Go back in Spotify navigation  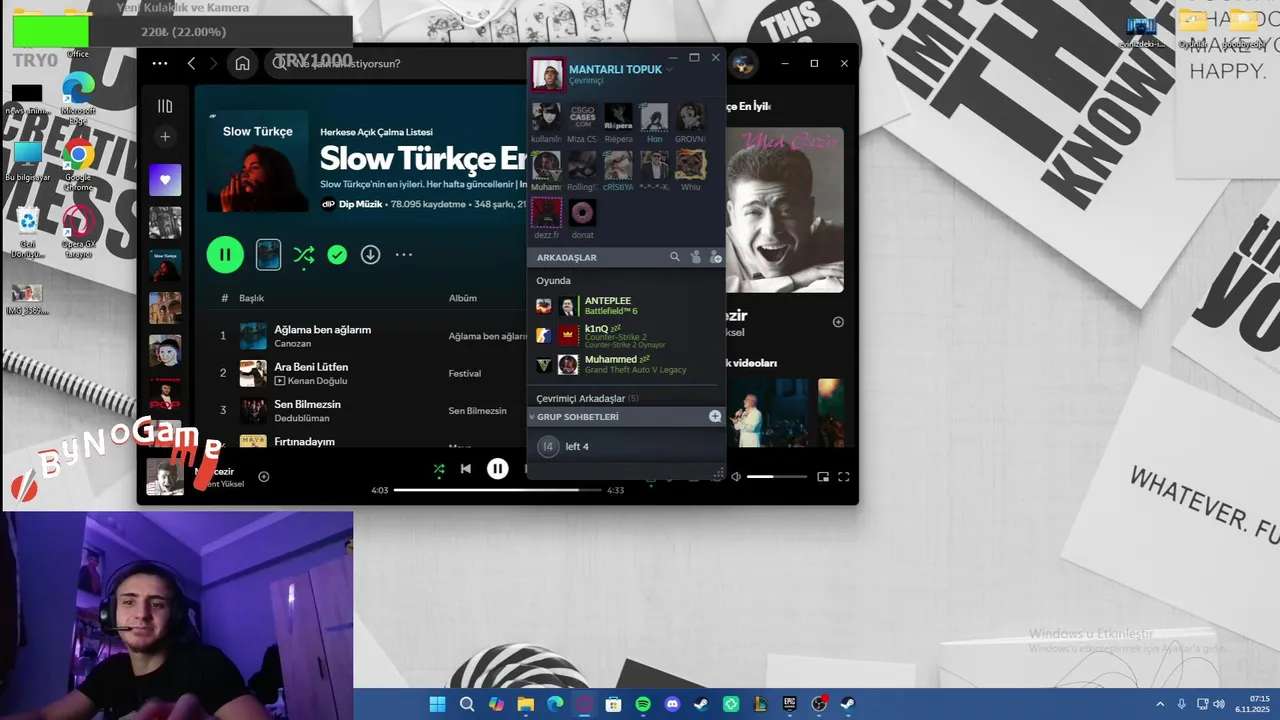point(192,63)
